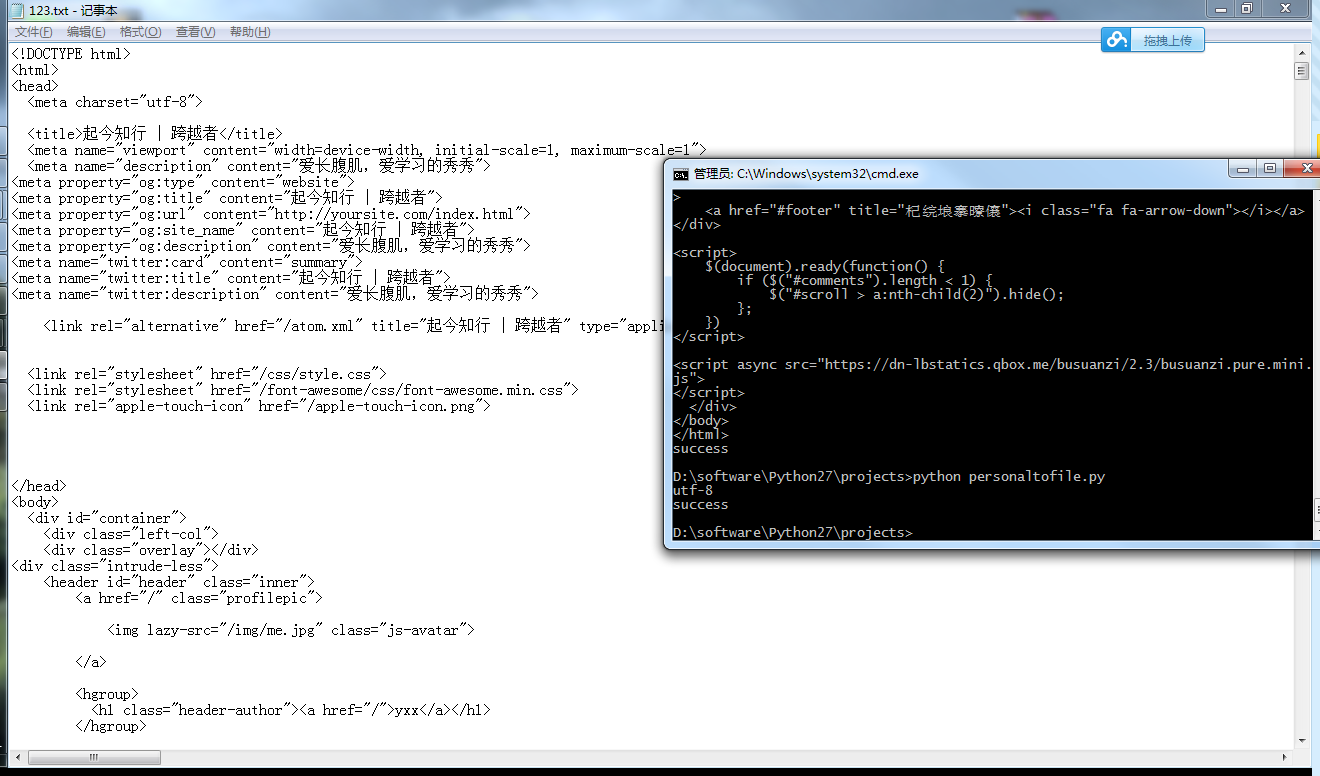The width and height of the screenshot is (1320, 776).
Task: Click the '$("#scroll > a:nth-child(2)").hide();' line
Action: 917,295
